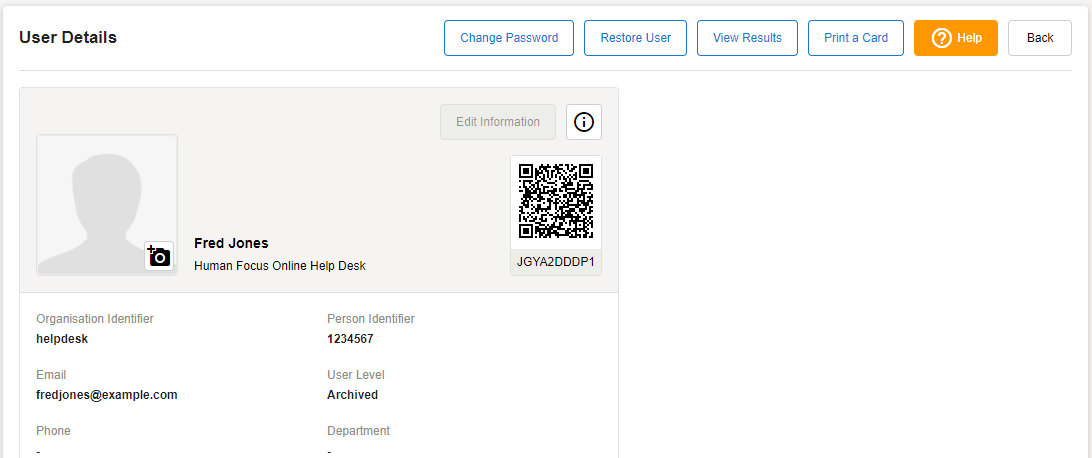Open the information circle icon
This screenshot has width=1092, height=458.
[584, 122]
